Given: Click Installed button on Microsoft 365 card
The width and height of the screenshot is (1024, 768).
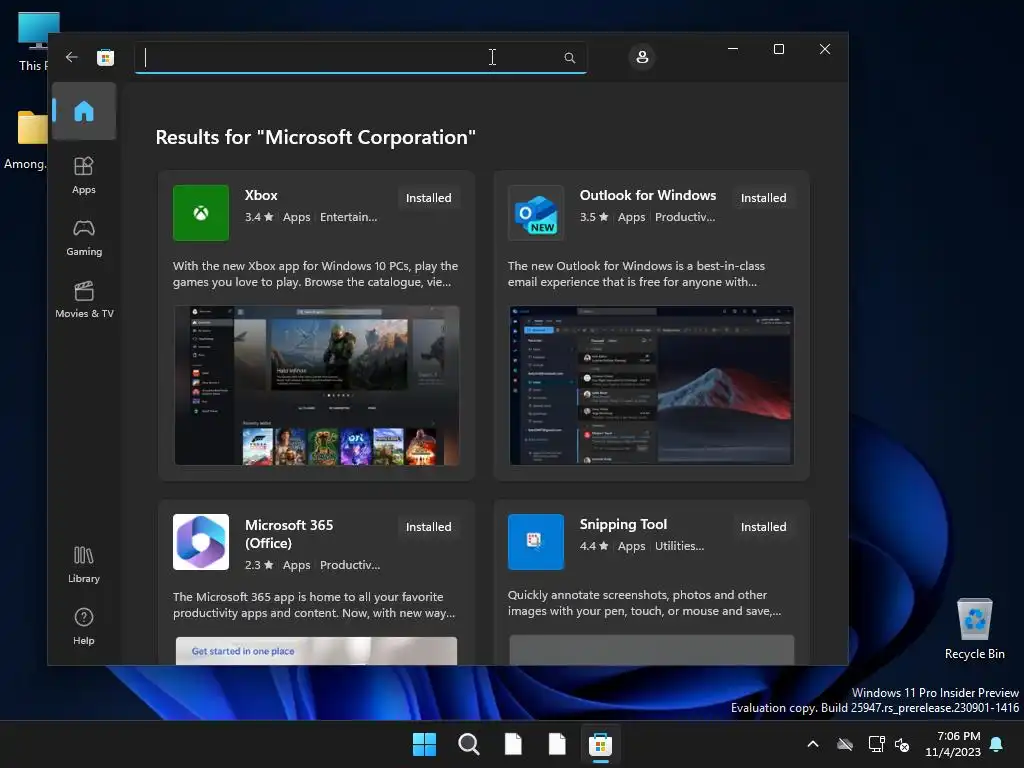Looking at the screenshot, I should (428, 527).
